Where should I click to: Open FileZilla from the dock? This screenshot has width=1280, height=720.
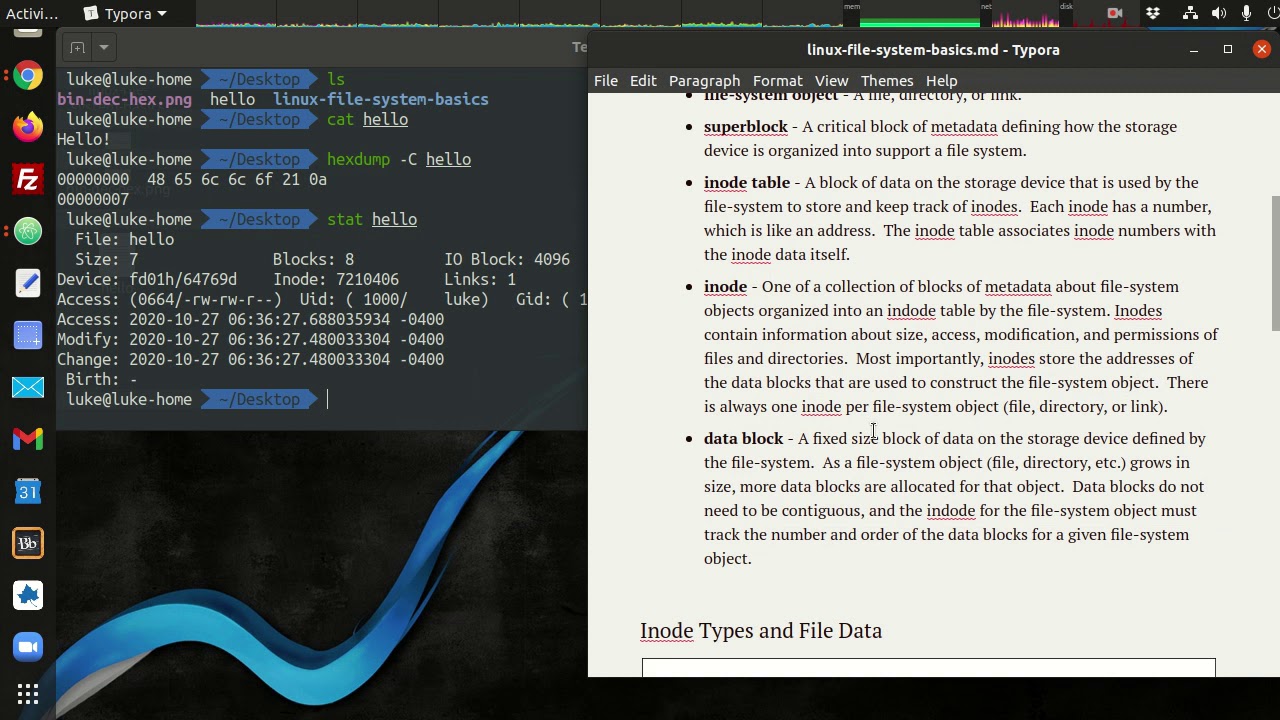28,179
